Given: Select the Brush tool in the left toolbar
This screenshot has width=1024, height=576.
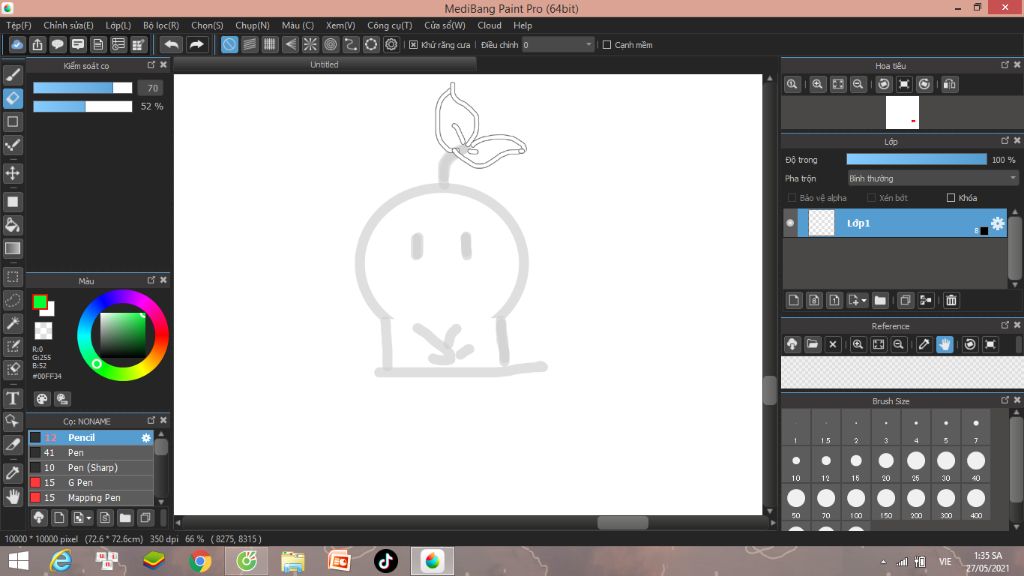Looking at the screenshot, I should 12,75.
